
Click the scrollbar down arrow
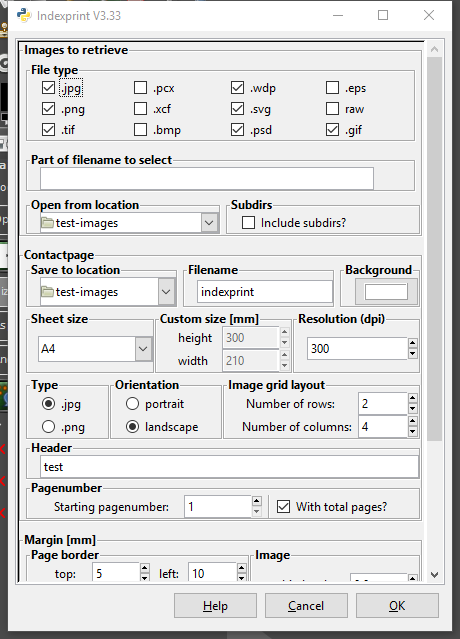[434, 575]
